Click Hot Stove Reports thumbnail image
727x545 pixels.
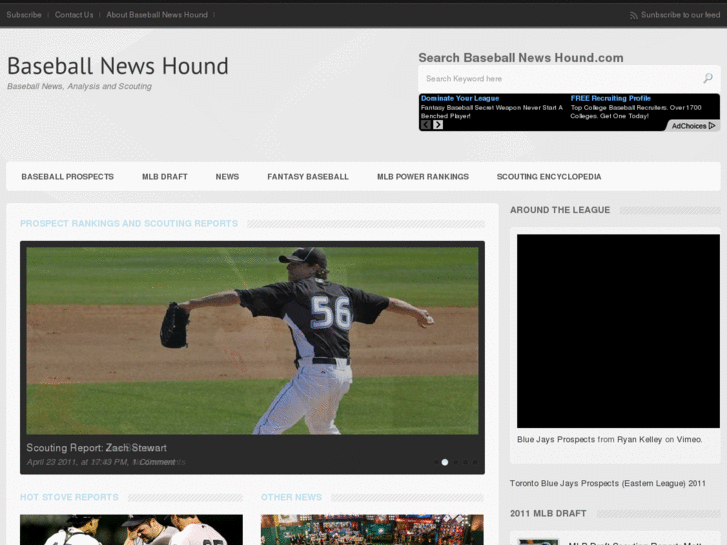pyautogui.click(x=131, y=530)
